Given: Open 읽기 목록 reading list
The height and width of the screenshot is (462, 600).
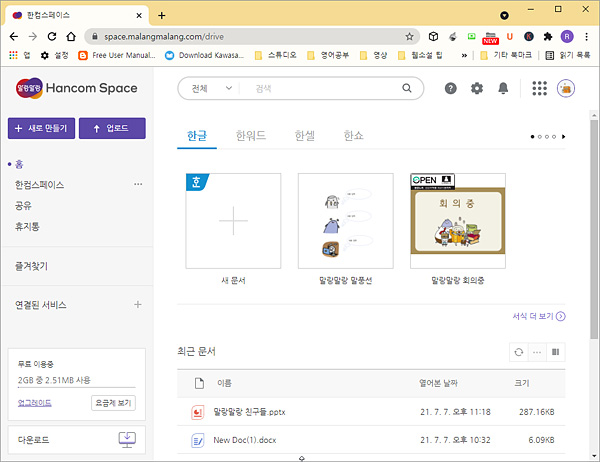Looking at the screenshot, I should (x=568, y=55).
